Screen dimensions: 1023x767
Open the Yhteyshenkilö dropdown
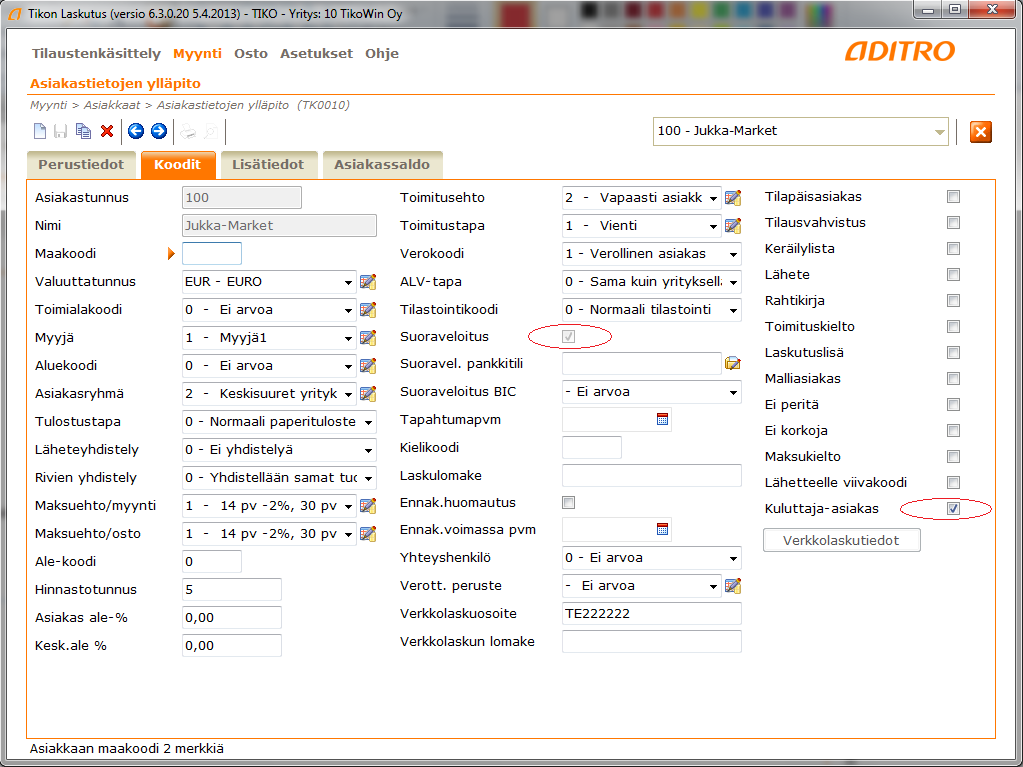(x=652, y=558)
